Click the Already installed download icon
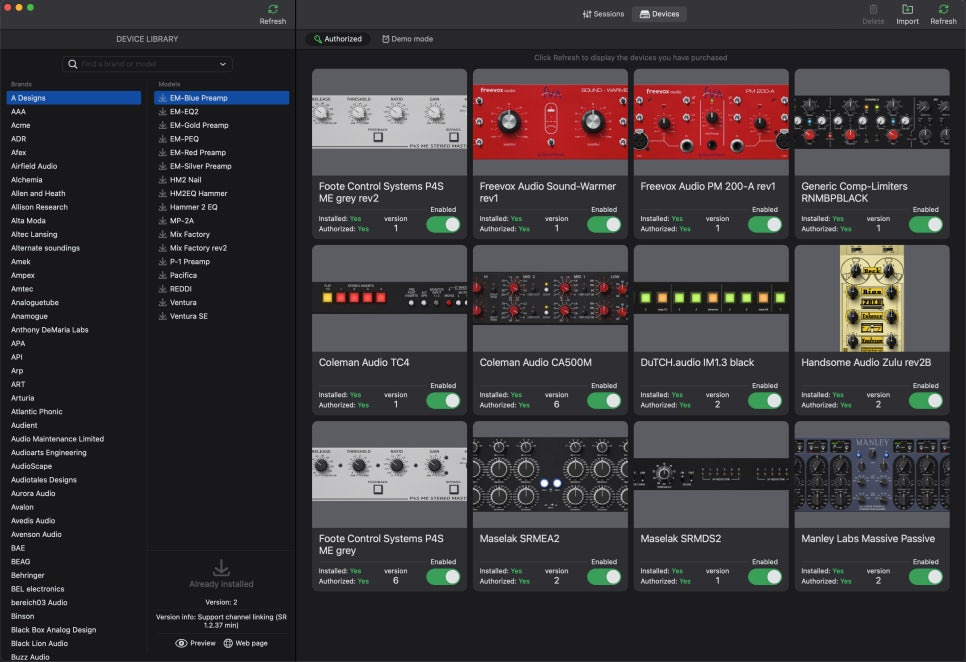966x662 pixels. coord(221,567)
